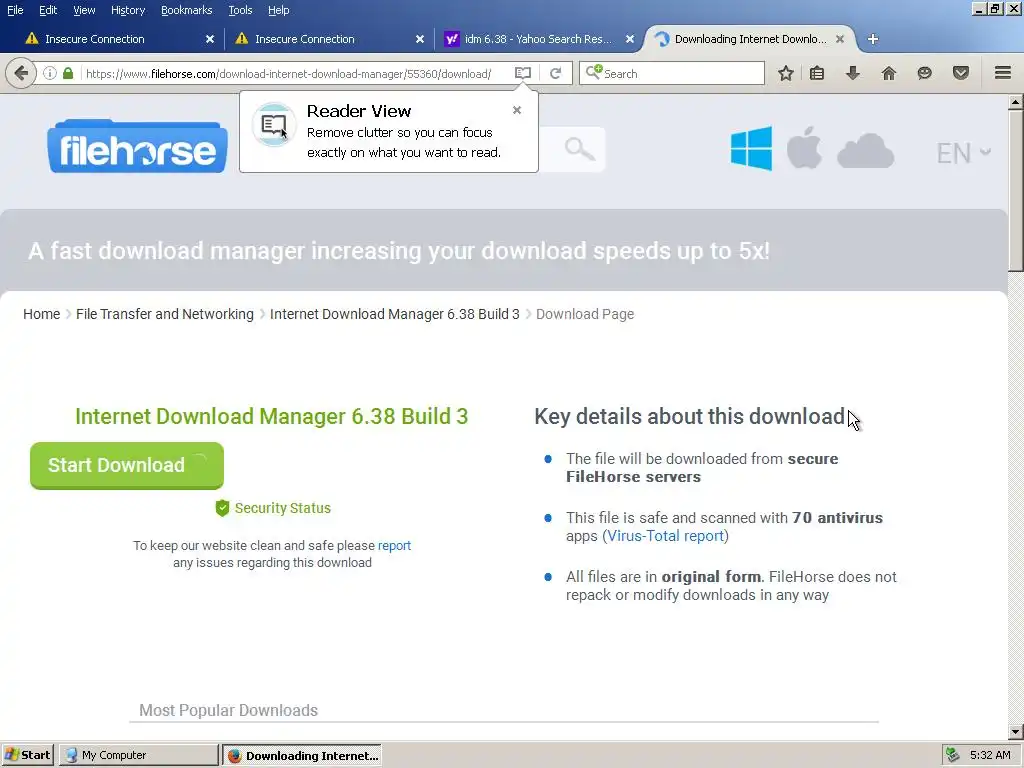Toggle Reader View icon in address bar

[x=522, y=73]
